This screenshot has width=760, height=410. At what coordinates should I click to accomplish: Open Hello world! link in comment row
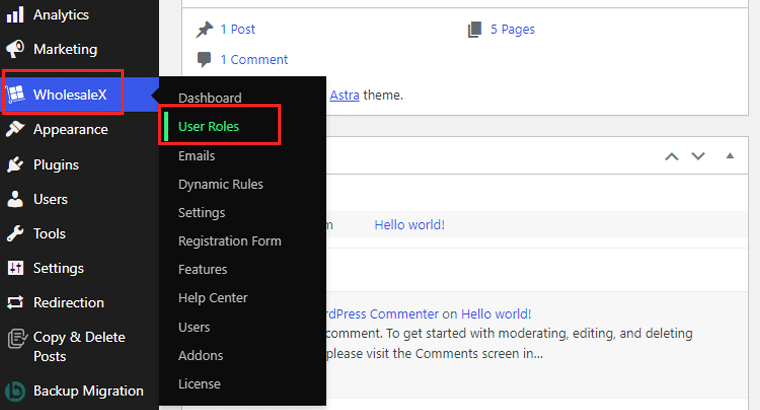496,314
